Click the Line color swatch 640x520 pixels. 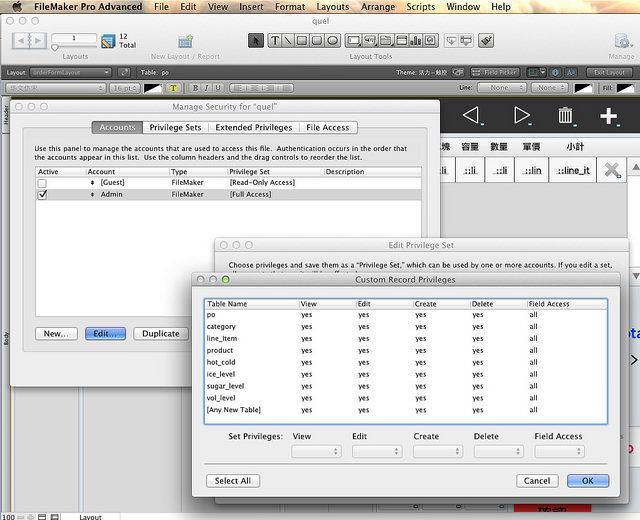[x=583, y=88]
